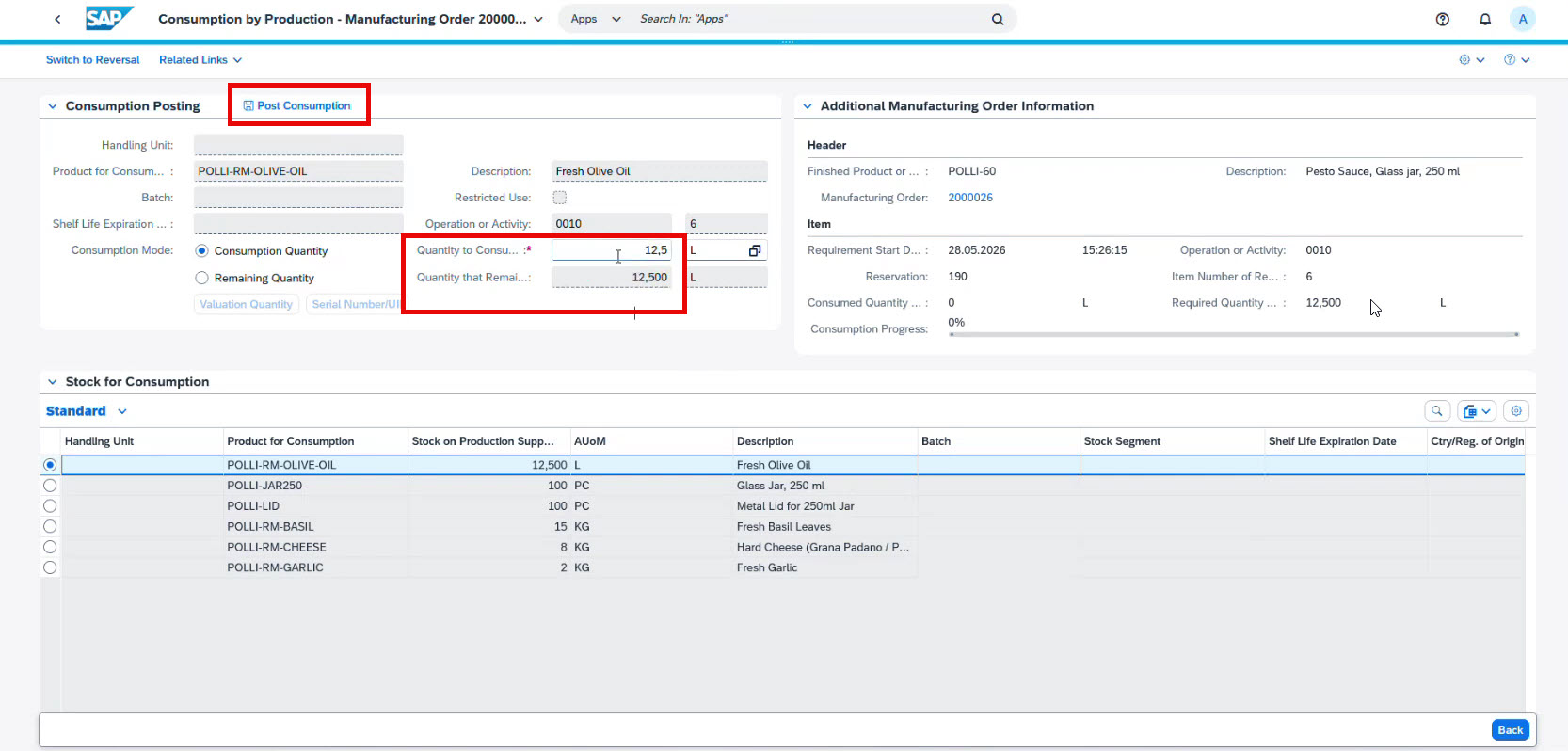Open stock table settings gear

[x=1516, y=411]
